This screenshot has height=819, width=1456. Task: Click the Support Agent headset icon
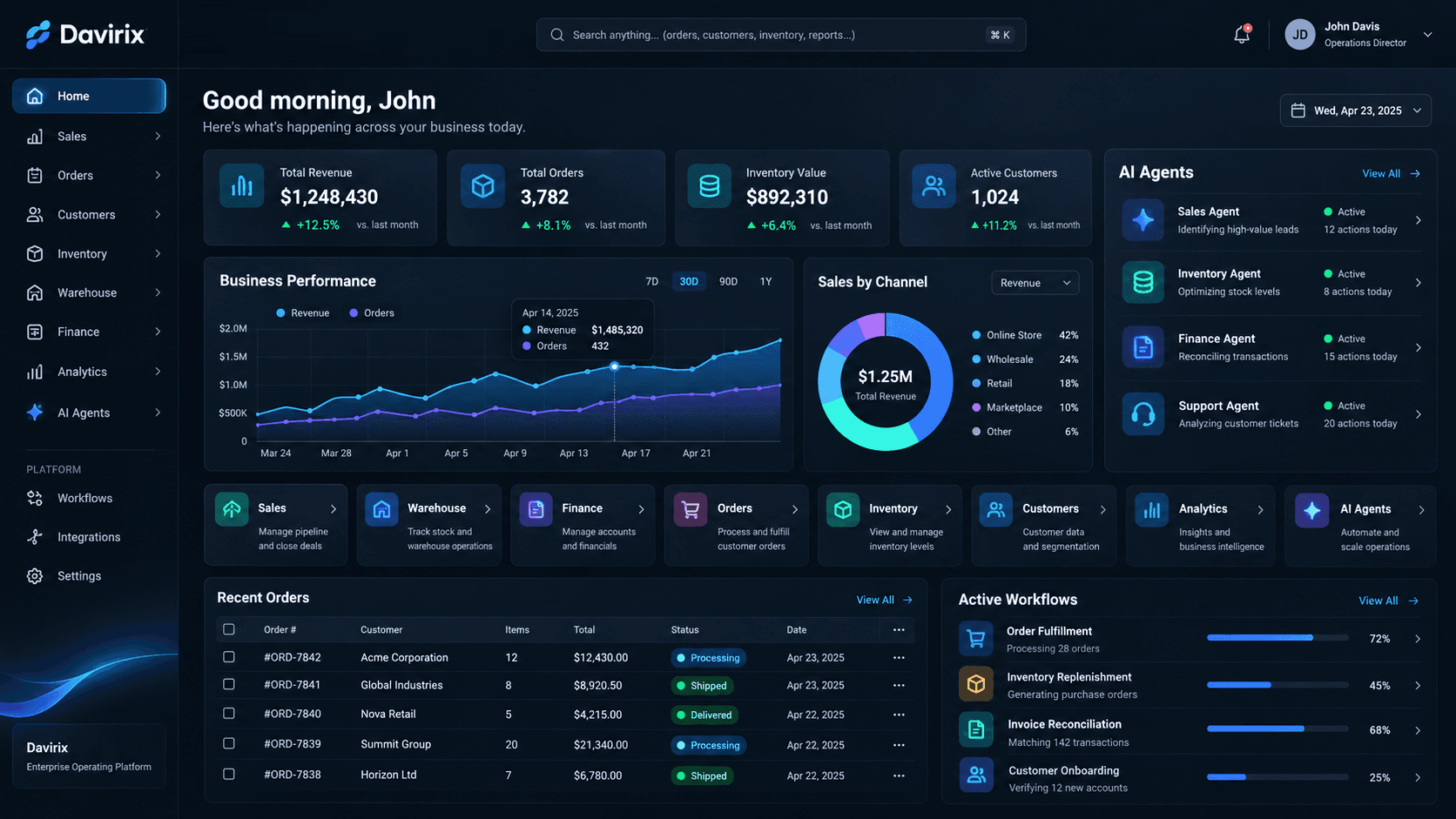(x=1143, y=414)
